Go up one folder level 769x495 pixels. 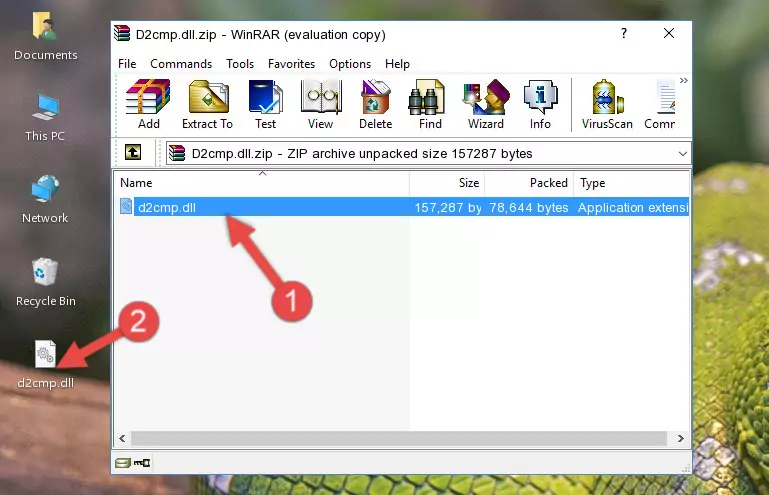tap(133, 153)
